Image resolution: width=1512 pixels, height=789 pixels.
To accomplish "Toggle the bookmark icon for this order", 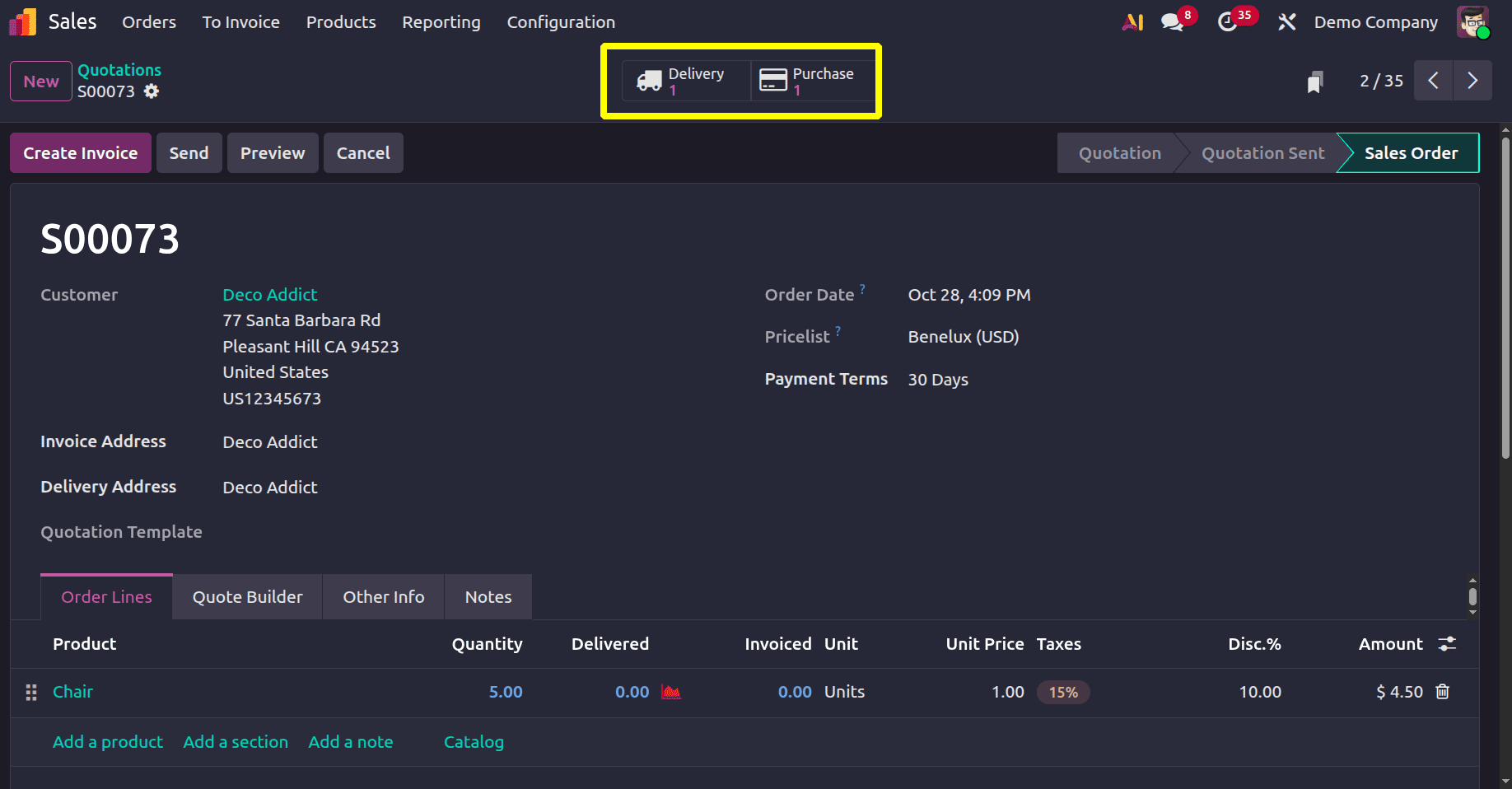I will [1315, 81].
